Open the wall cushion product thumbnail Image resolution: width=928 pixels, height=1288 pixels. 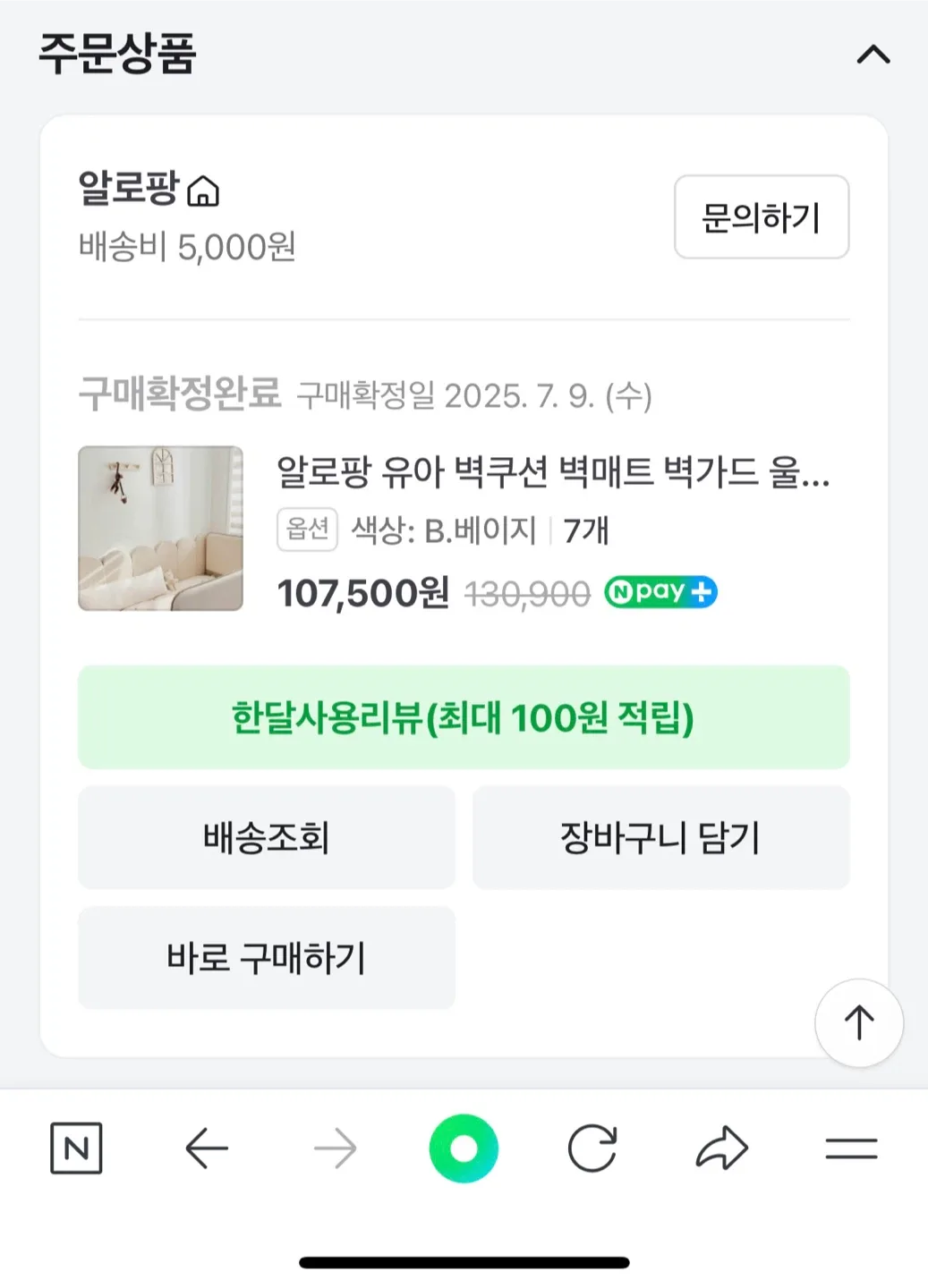[161, 529]
